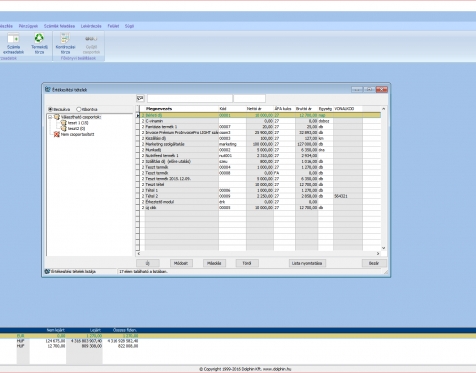
Task: Select the Kibontva radio button
Action: [79, 109]
